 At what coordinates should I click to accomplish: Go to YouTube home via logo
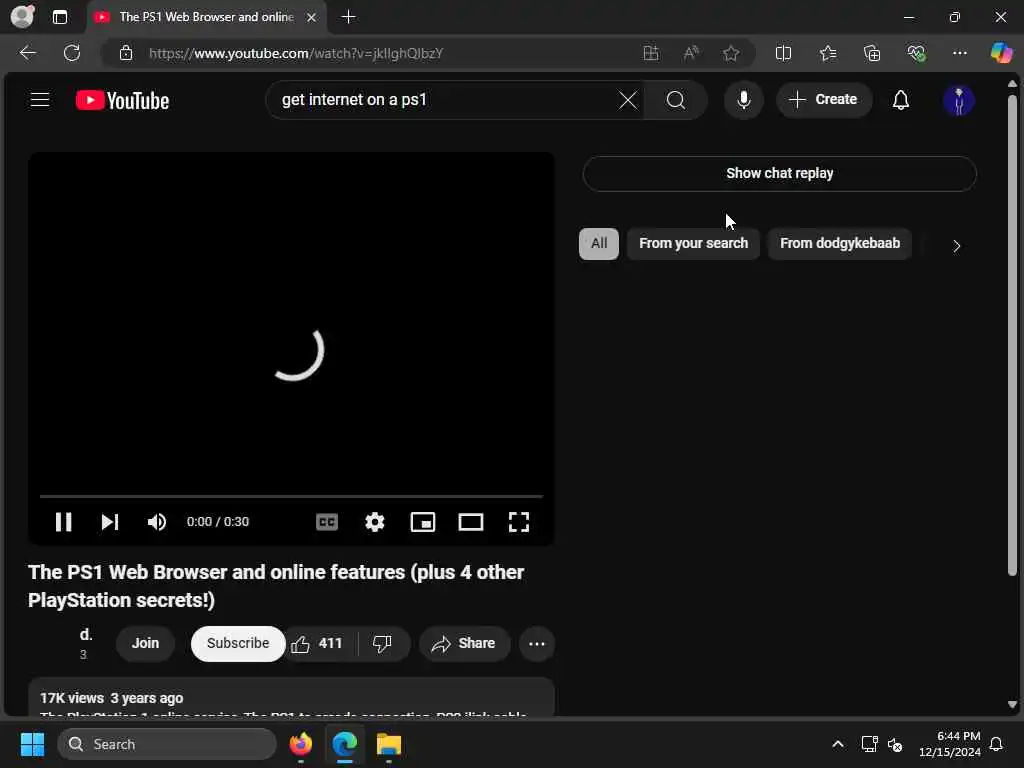[122, 101]
